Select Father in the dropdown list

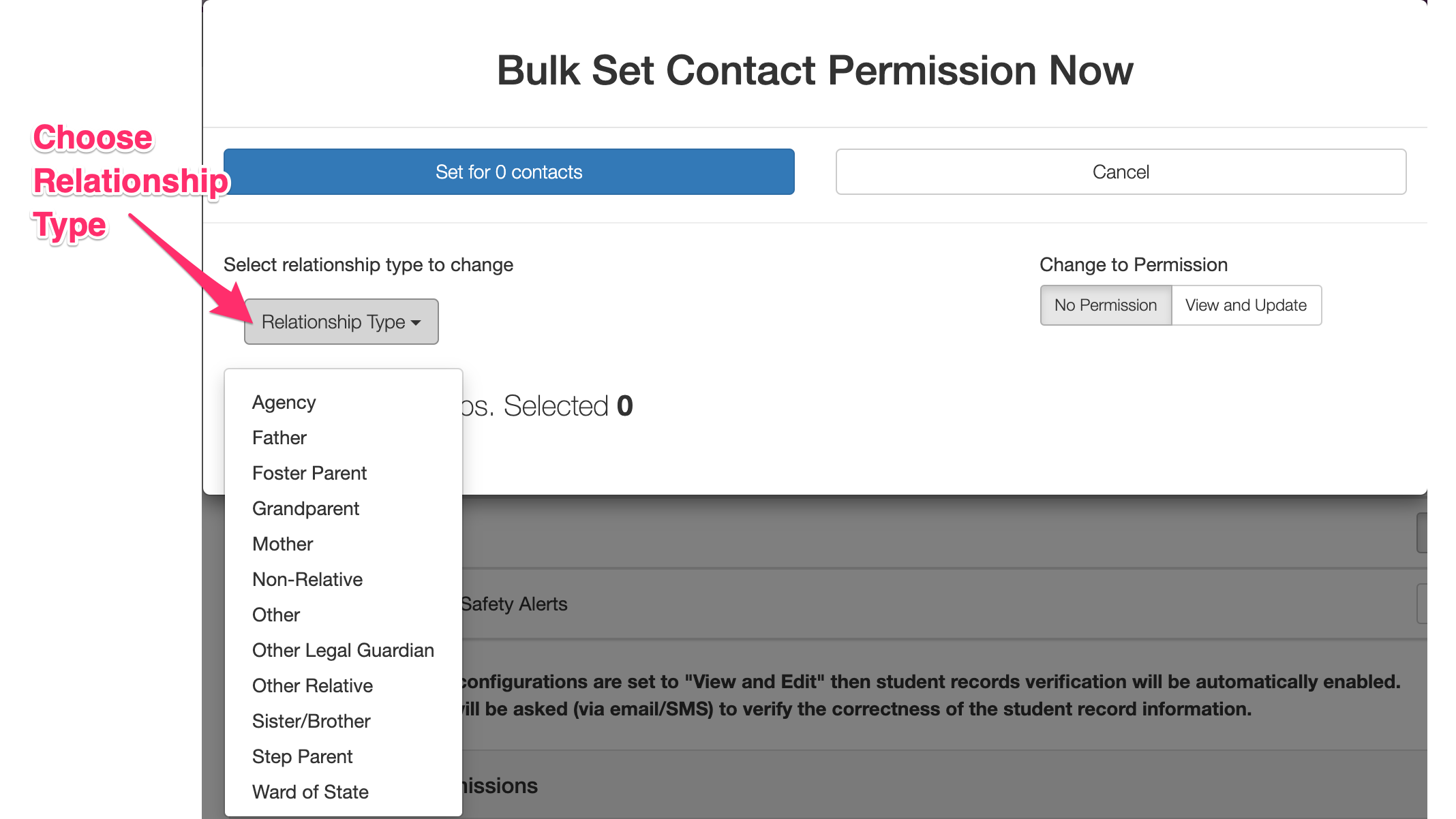[279, 438]
